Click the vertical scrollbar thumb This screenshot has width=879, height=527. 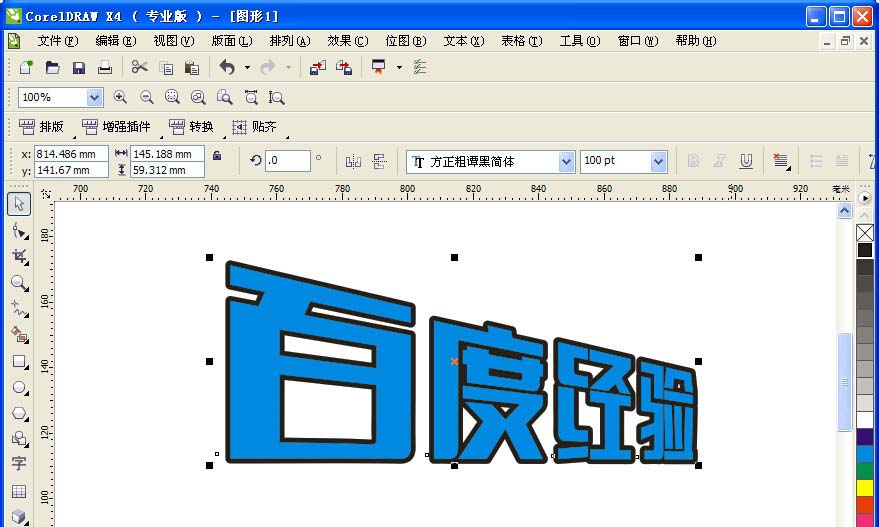coord(844,382)
